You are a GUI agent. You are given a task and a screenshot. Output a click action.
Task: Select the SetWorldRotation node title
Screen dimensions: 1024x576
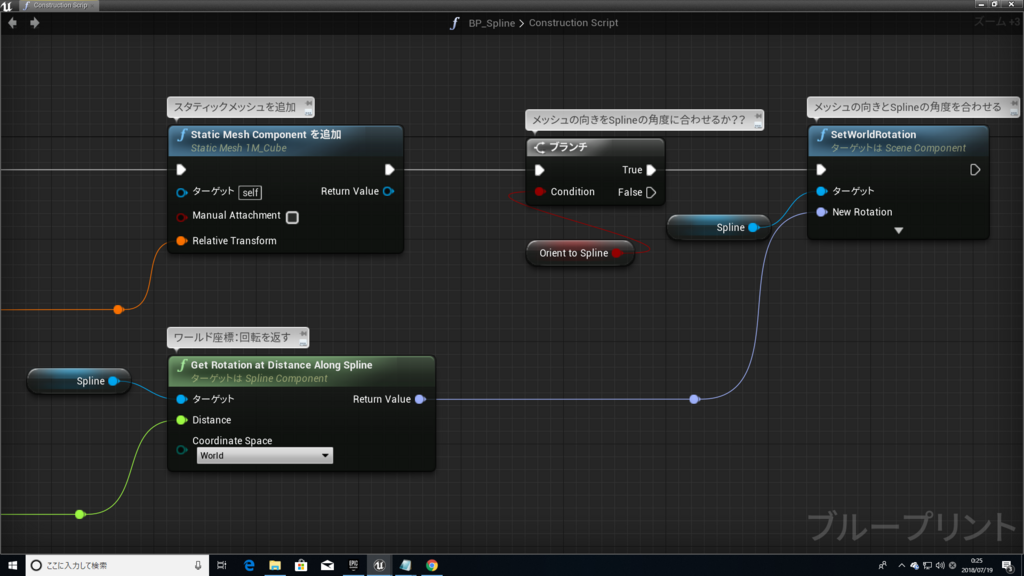click(873, 135)
